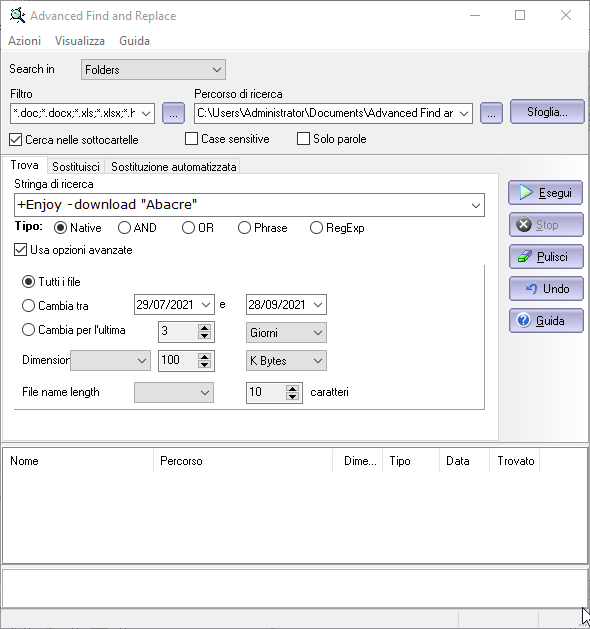Click the Sfoglia... browse button
Screen dimensions: 590x629
(x=547, y=112)
